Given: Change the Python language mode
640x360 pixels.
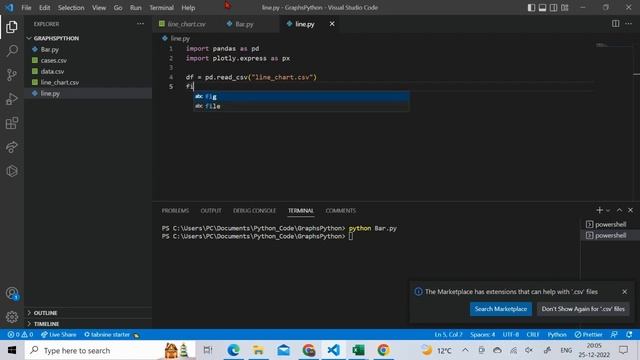Looking at the screenshot, I should (x=557, y=334).
